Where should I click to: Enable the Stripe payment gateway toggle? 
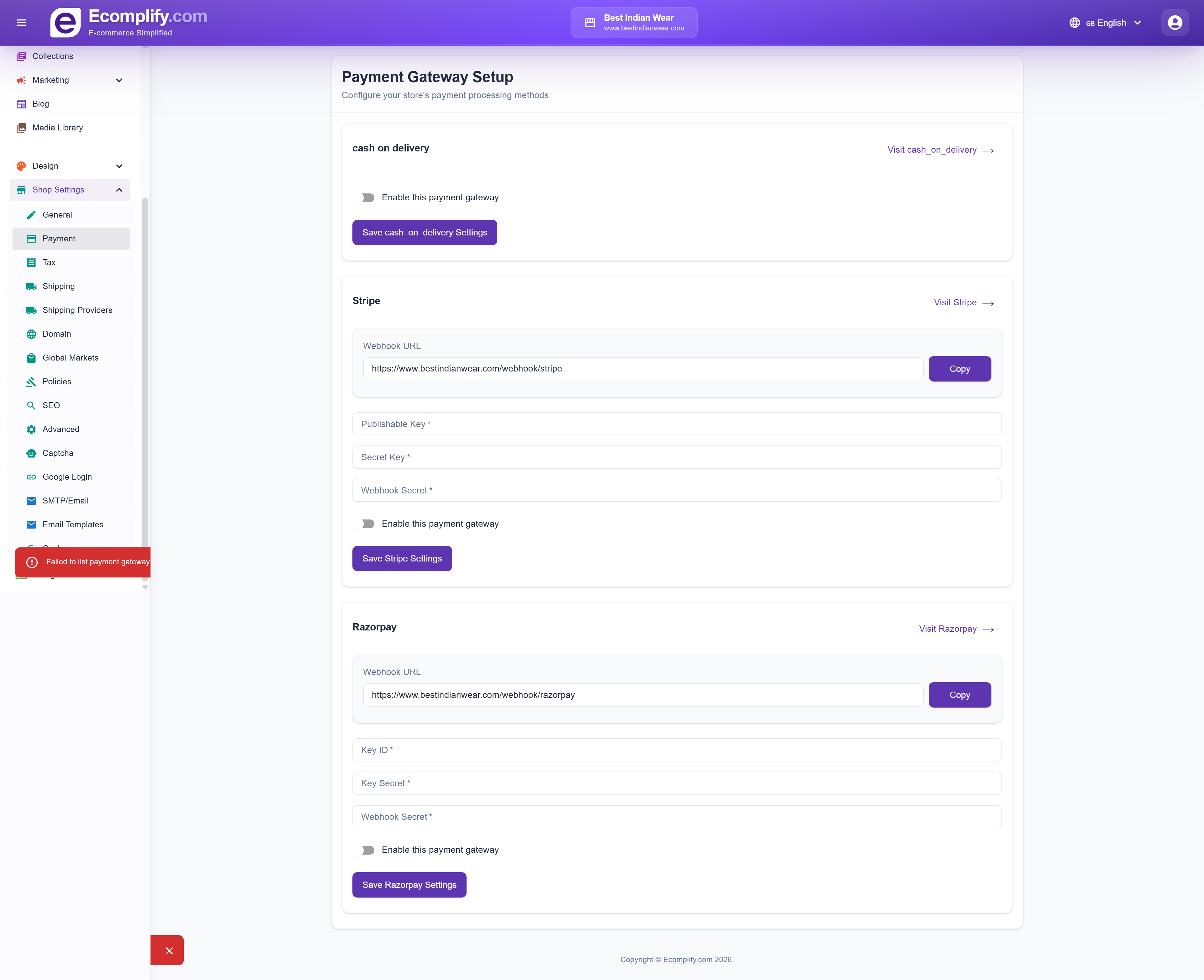pos(367,524)
